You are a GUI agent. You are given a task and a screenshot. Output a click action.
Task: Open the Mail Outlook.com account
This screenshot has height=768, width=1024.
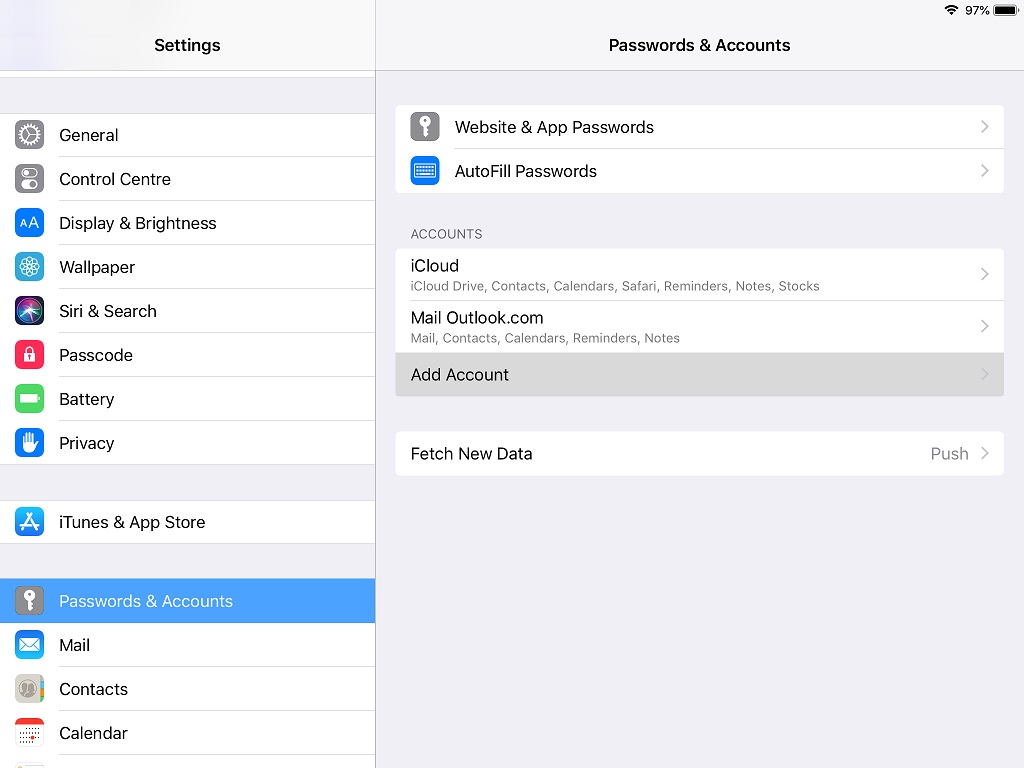pos(699,327)
